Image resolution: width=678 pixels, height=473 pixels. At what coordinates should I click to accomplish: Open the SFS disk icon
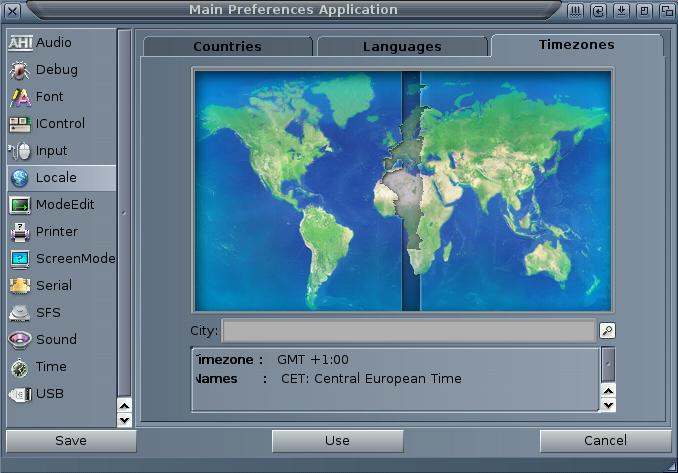(20, 313)
